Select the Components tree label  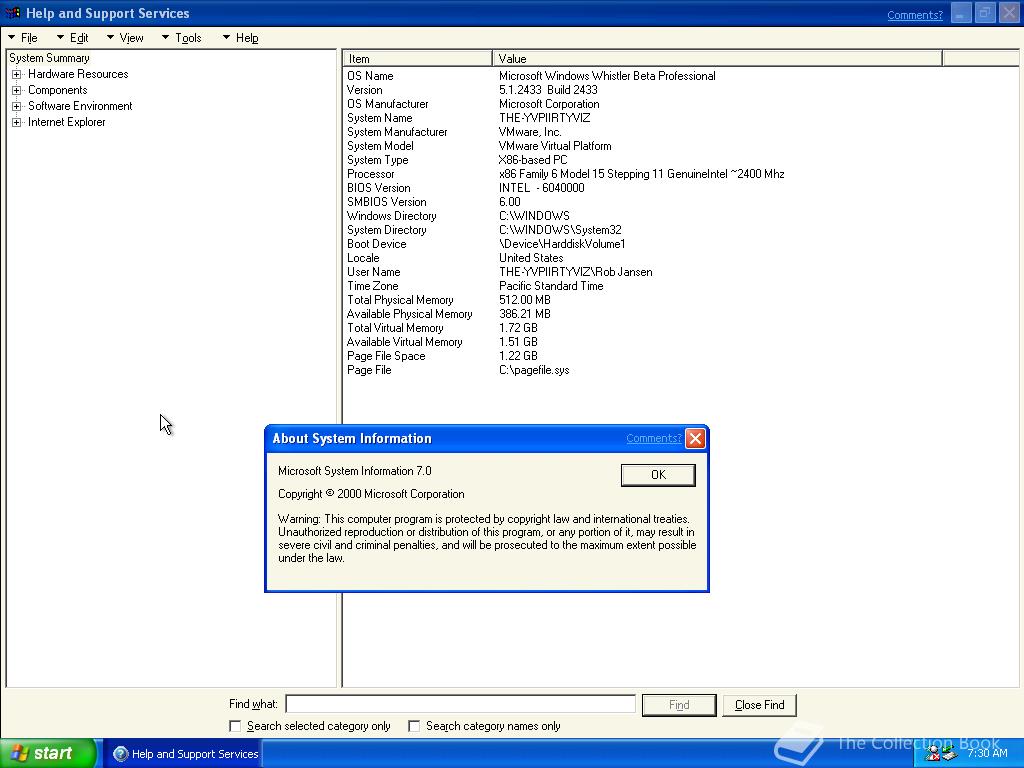pyautogui.click(x=57, y=90)
